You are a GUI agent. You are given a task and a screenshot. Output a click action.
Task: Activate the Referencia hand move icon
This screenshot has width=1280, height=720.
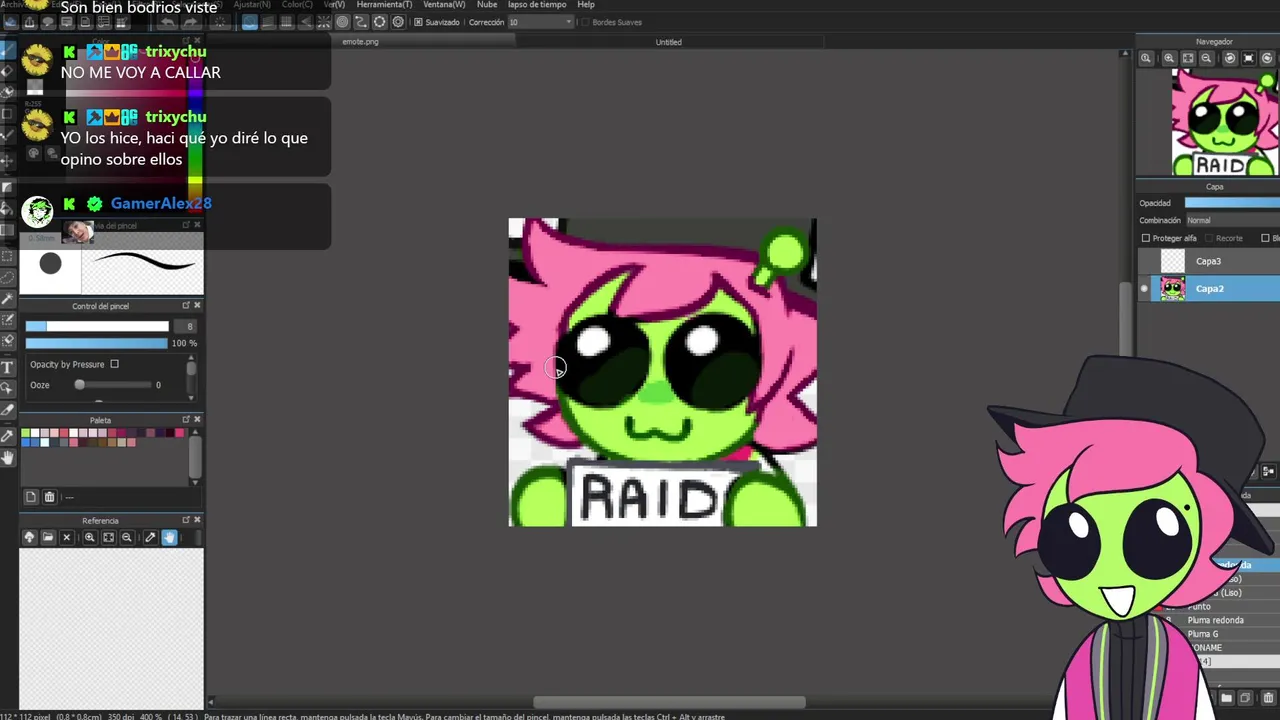point(169,537)
